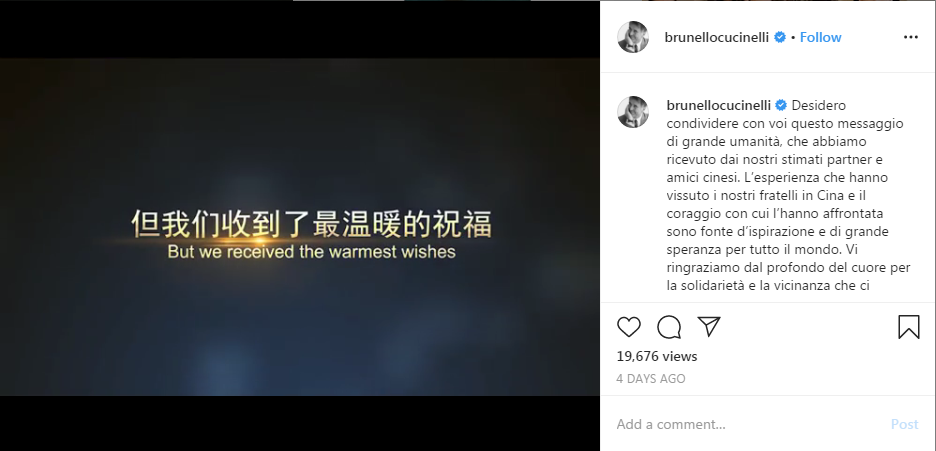
Task: Open comments via the speech bubble icon
Action: pos(669,327)
